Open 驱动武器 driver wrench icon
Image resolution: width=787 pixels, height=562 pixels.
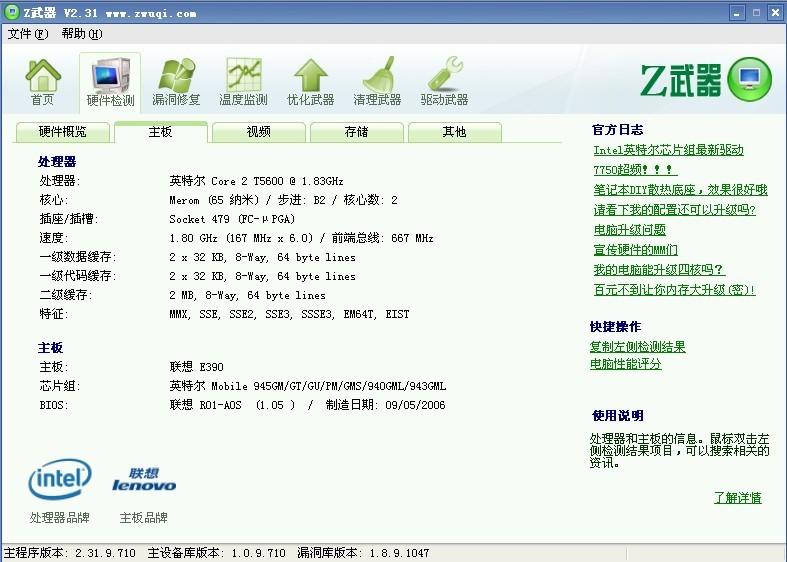pyautogui.click(x=444, y=83)
